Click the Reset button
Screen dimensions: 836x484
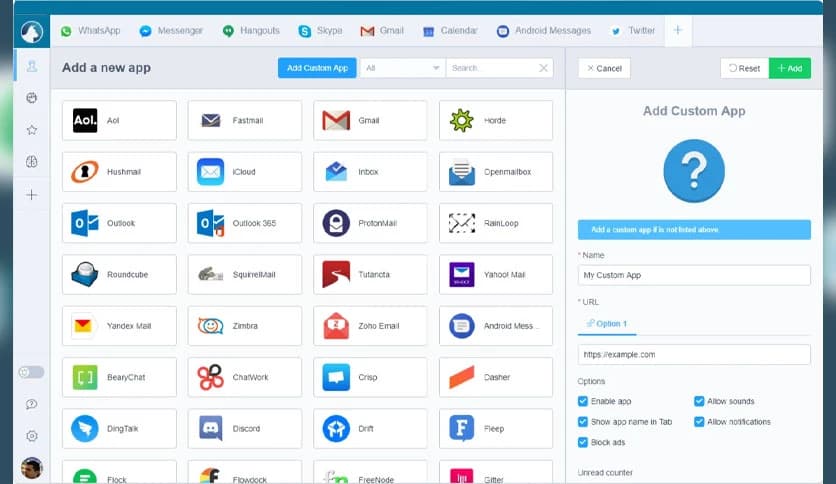pyautogui.click(x=744, y=68)
